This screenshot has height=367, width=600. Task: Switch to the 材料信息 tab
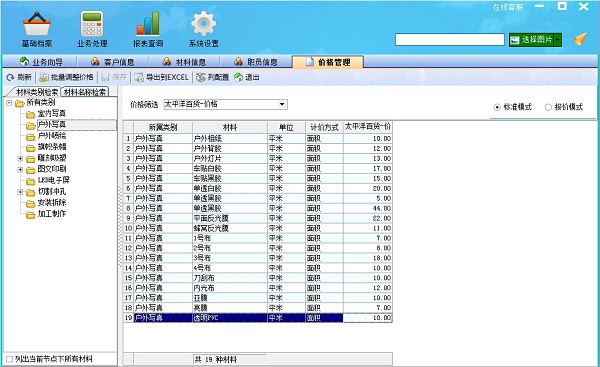[x=184, y=62]
